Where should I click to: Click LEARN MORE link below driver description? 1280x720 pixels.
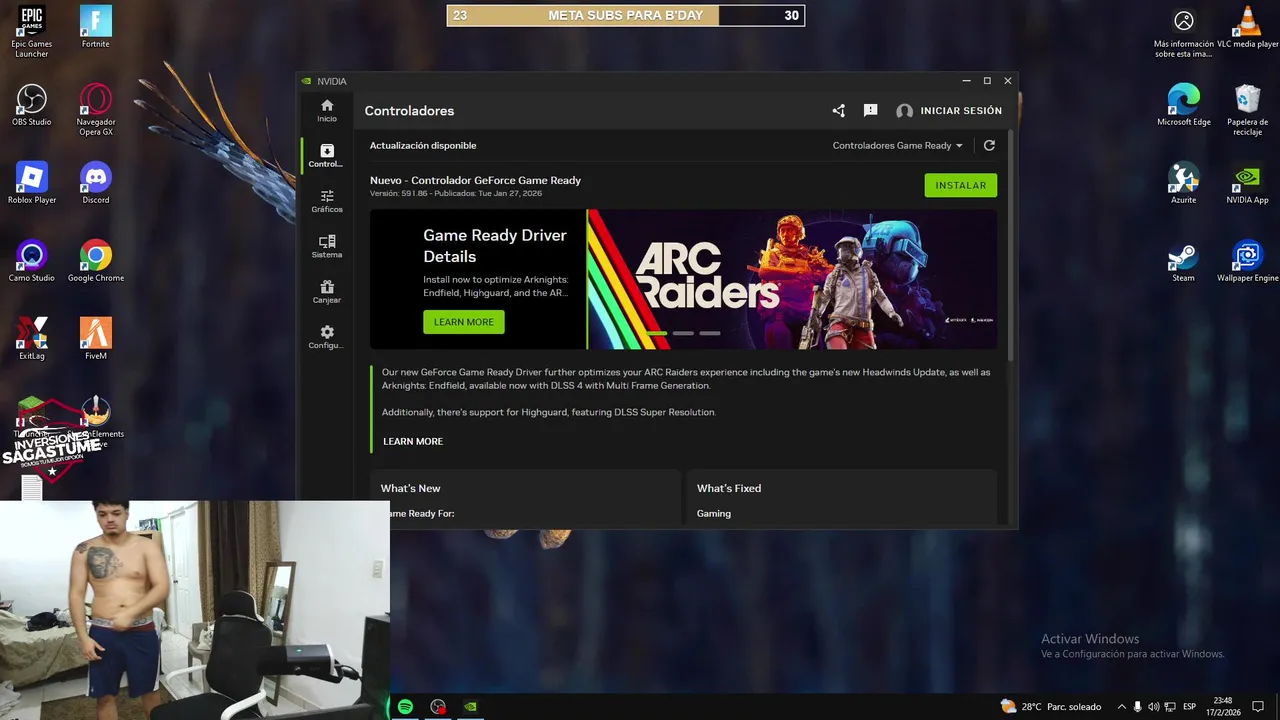point(413,441)
